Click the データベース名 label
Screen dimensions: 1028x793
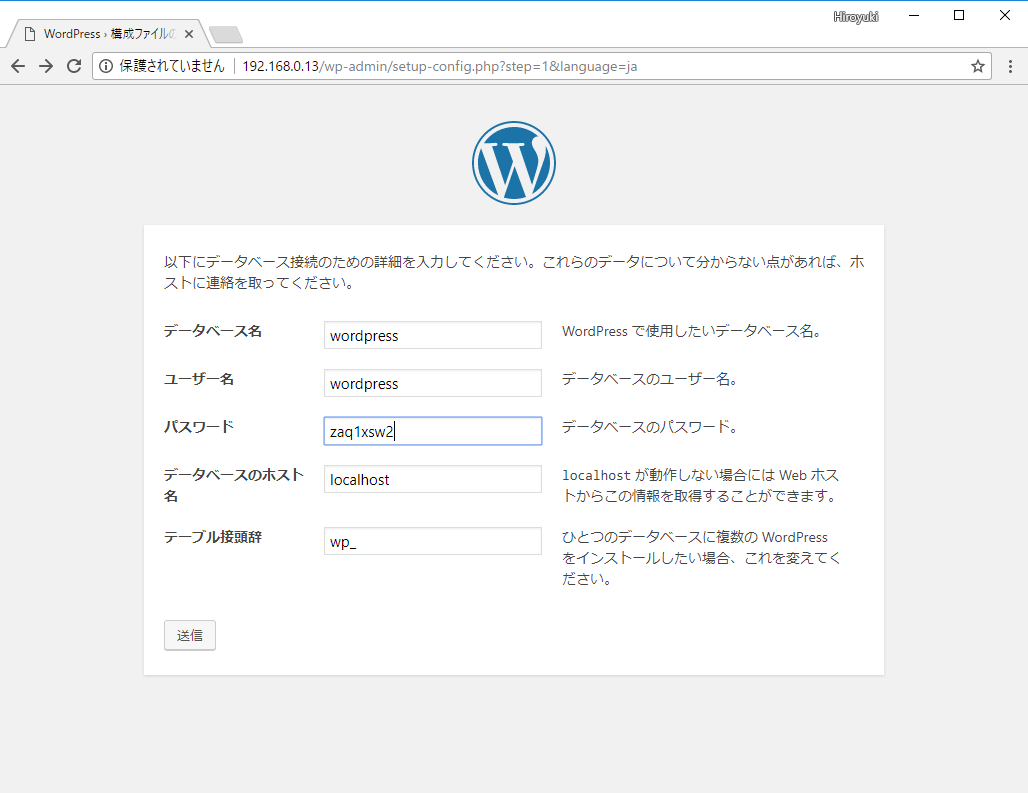(212, 331)
